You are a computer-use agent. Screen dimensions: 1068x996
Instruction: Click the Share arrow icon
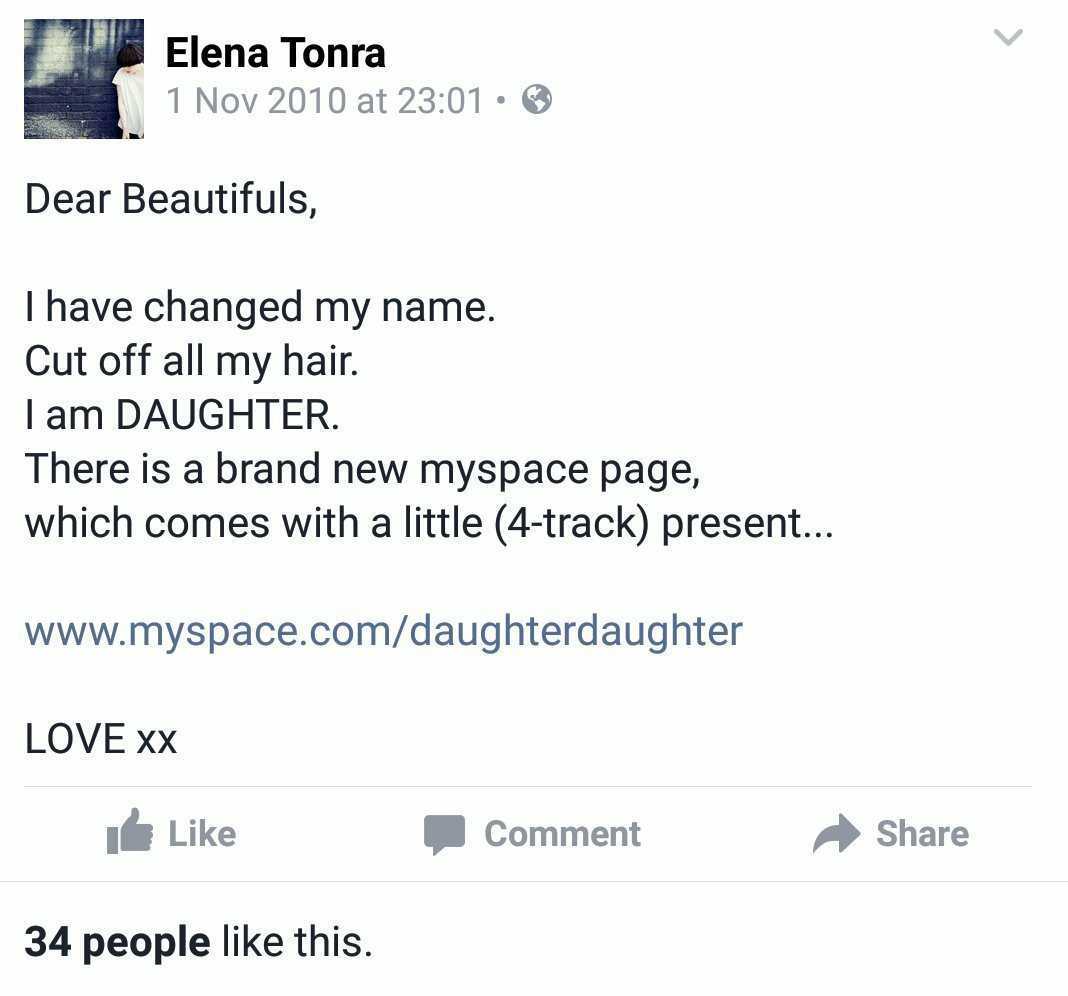[x=836, y=834]
